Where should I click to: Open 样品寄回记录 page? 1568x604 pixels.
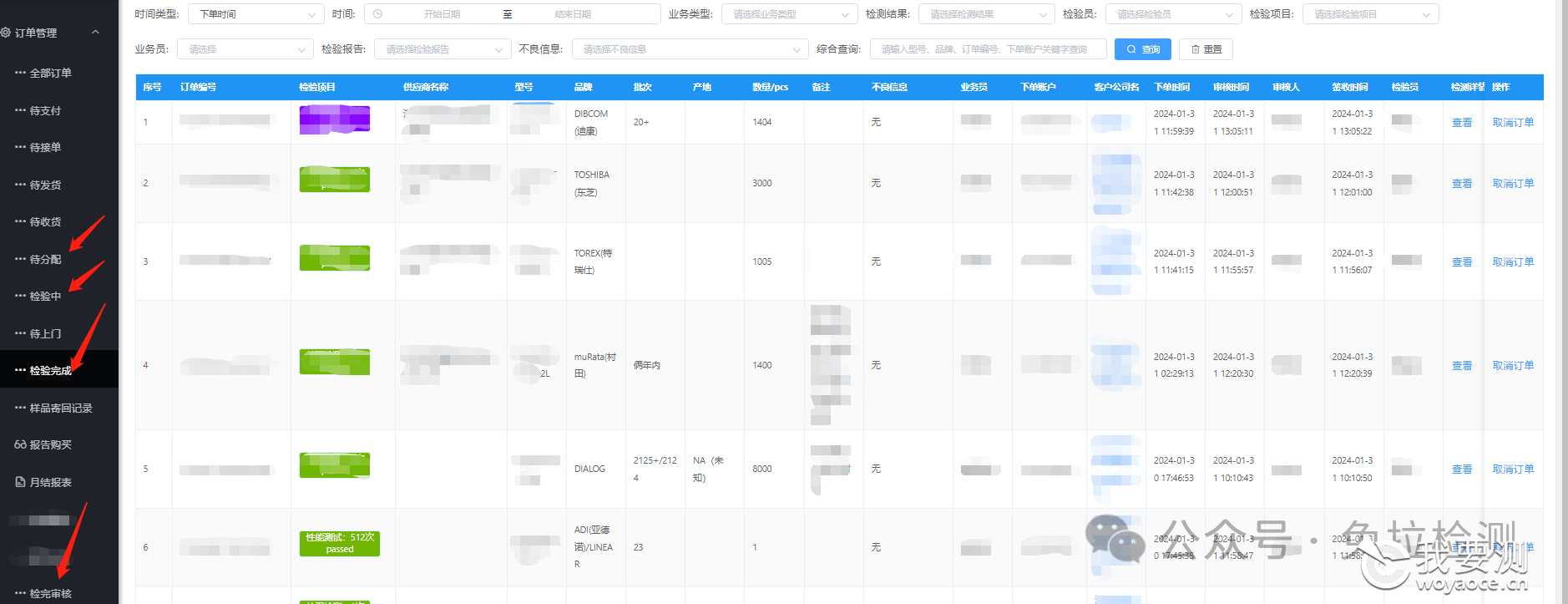(x=61, y=409)
